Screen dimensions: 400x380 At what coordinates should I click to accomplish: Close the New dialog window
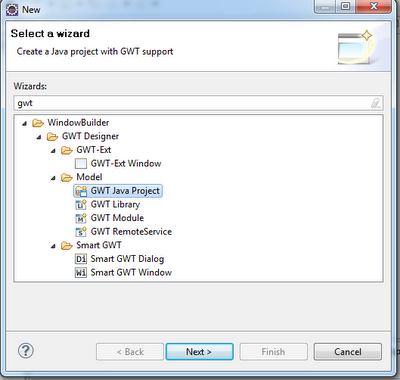(374, 7)
